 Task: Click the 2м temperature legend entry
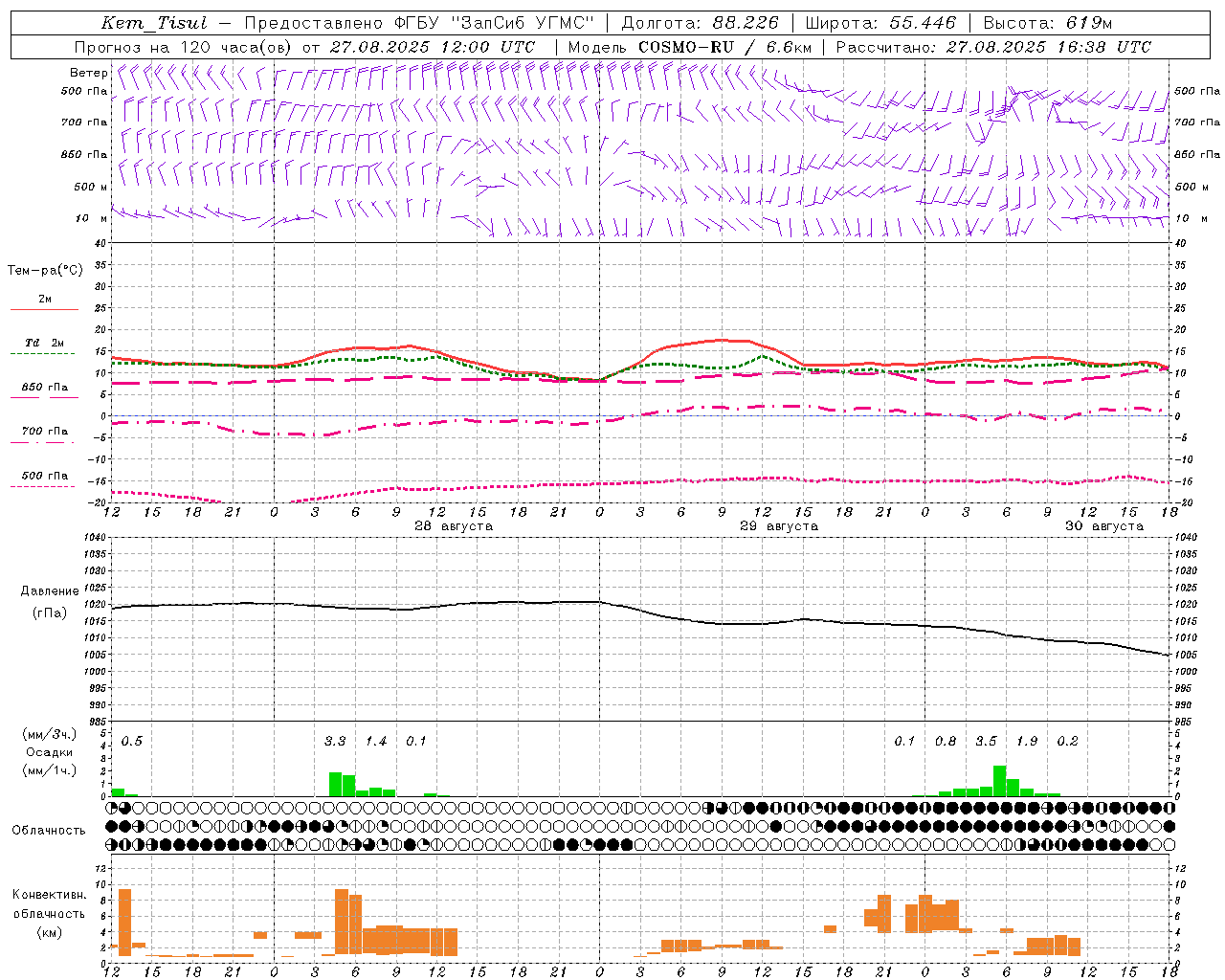click(x=45, y=300)
